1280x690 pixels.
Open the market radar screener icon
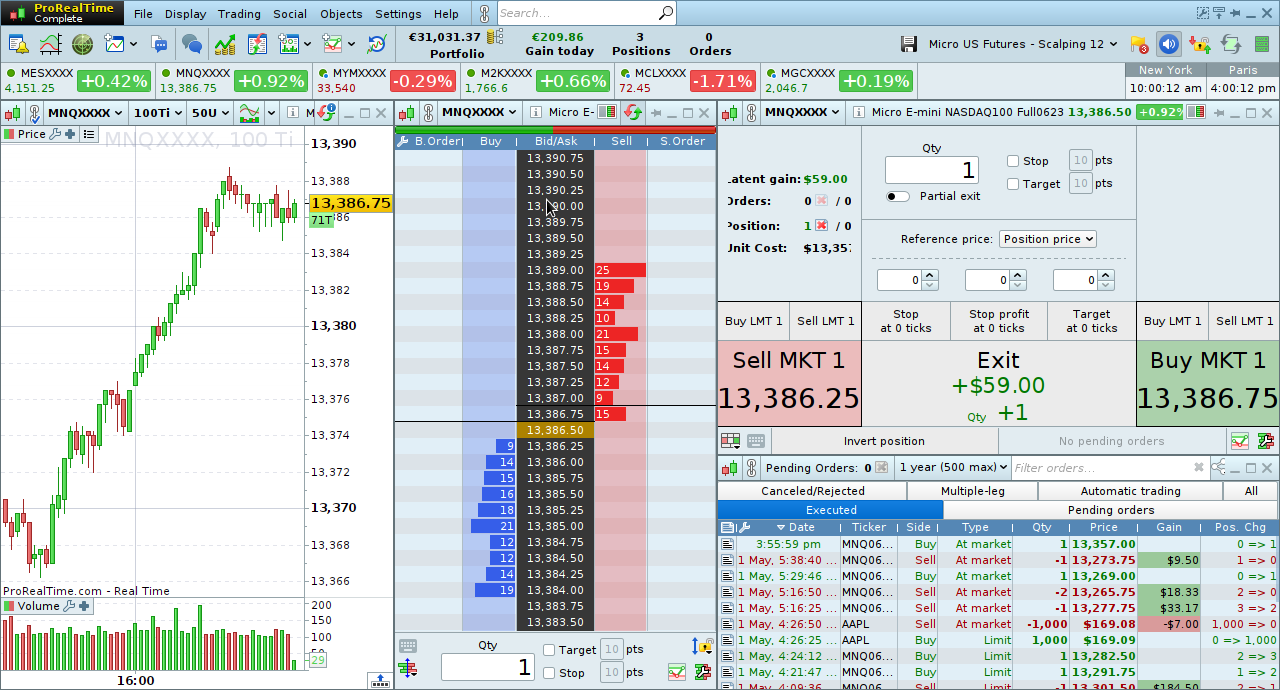tap(82, 44)
